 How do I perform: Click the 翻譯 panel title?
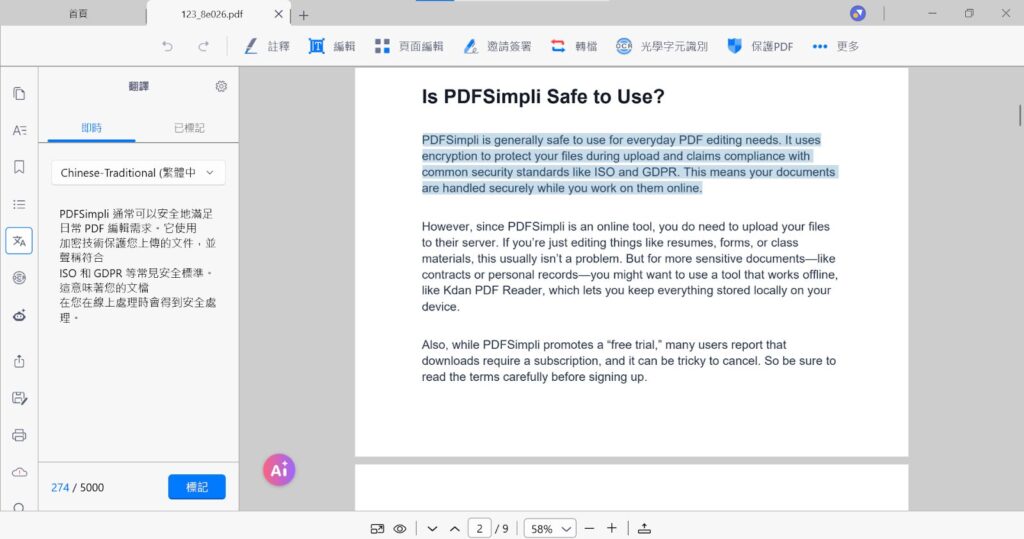pyautogui.click(x=138, y=86)
